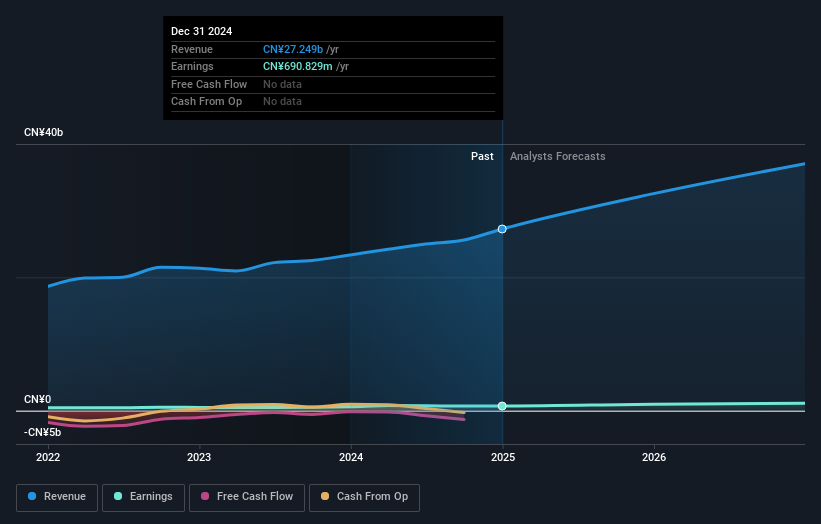This screenshot has width=821, height=524.
Task: Click the Analysts Forecasts label
Action: point(558,157)
